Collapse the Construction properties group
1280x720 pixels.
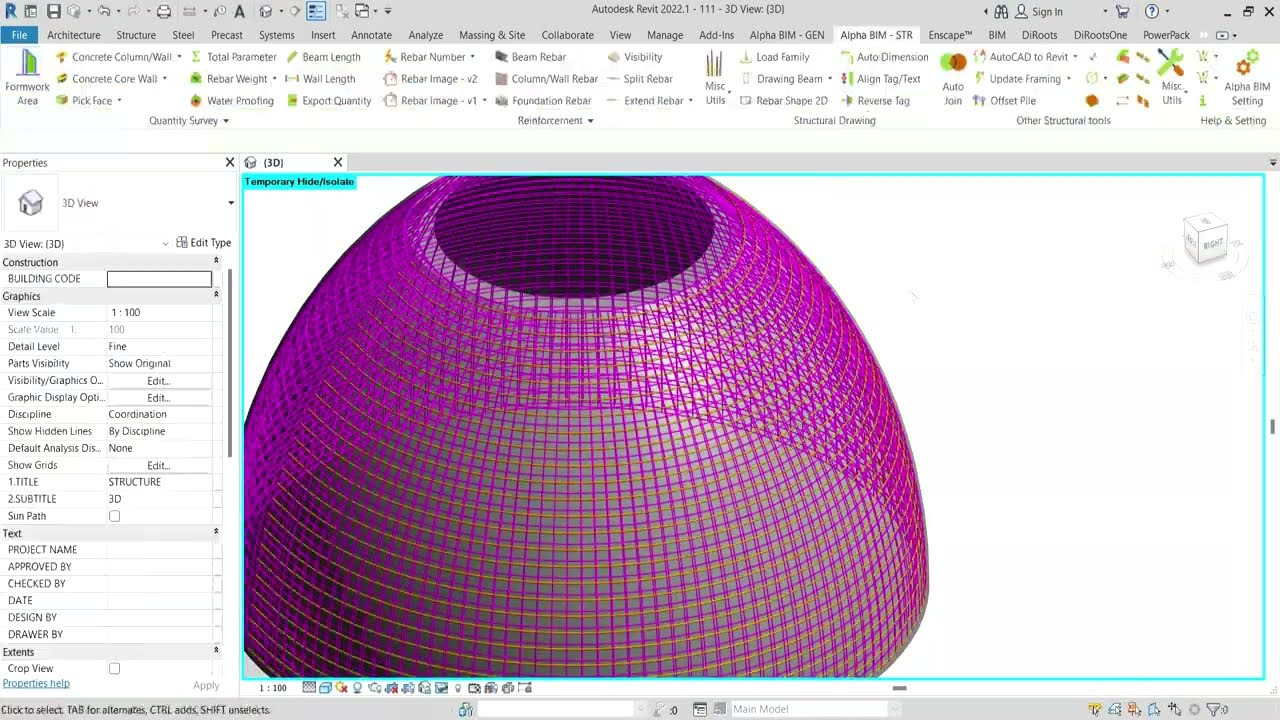click(x=216, y=262)
